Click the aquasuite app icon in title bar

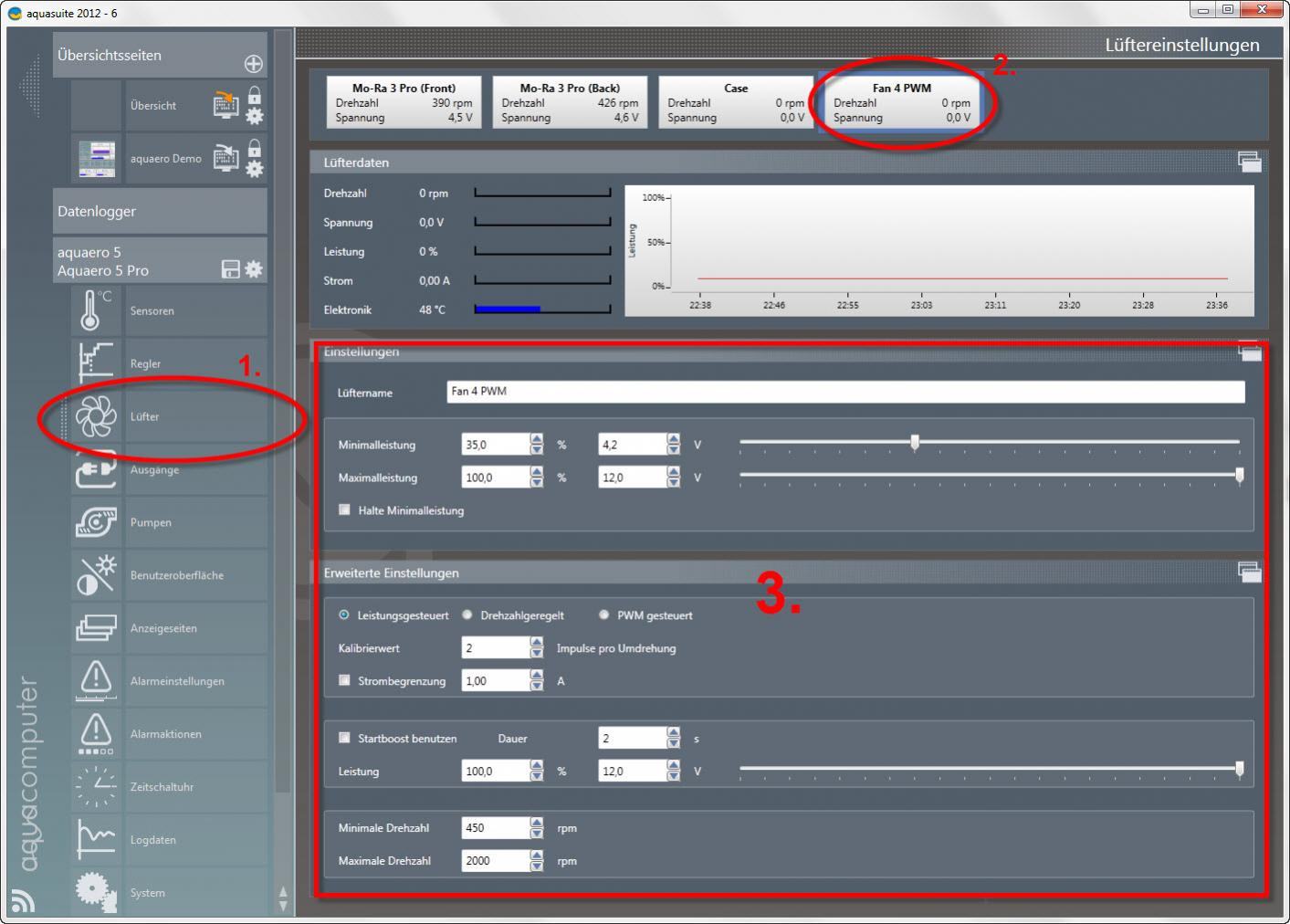point(15,13)
